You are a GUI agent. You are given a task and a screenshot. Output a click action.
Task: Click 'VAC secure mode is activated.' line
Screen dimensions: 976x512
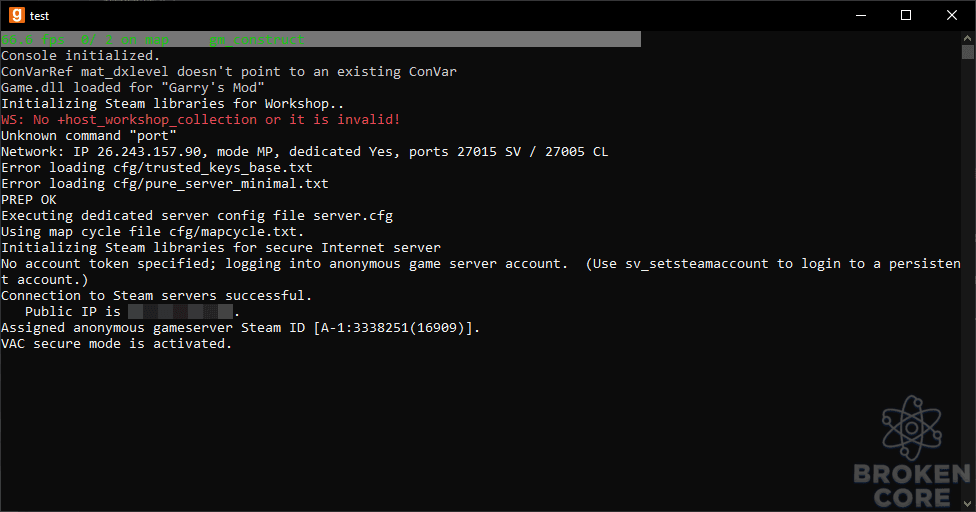(x=116, y=344)
